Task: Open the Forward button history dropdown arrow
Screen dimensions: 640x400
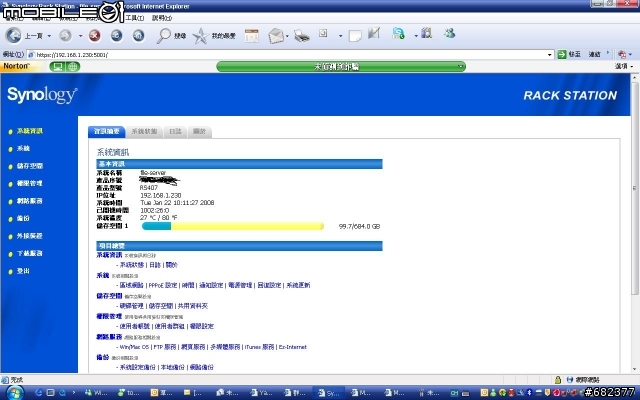Action: pyautogui.click(x=80, y=36)
